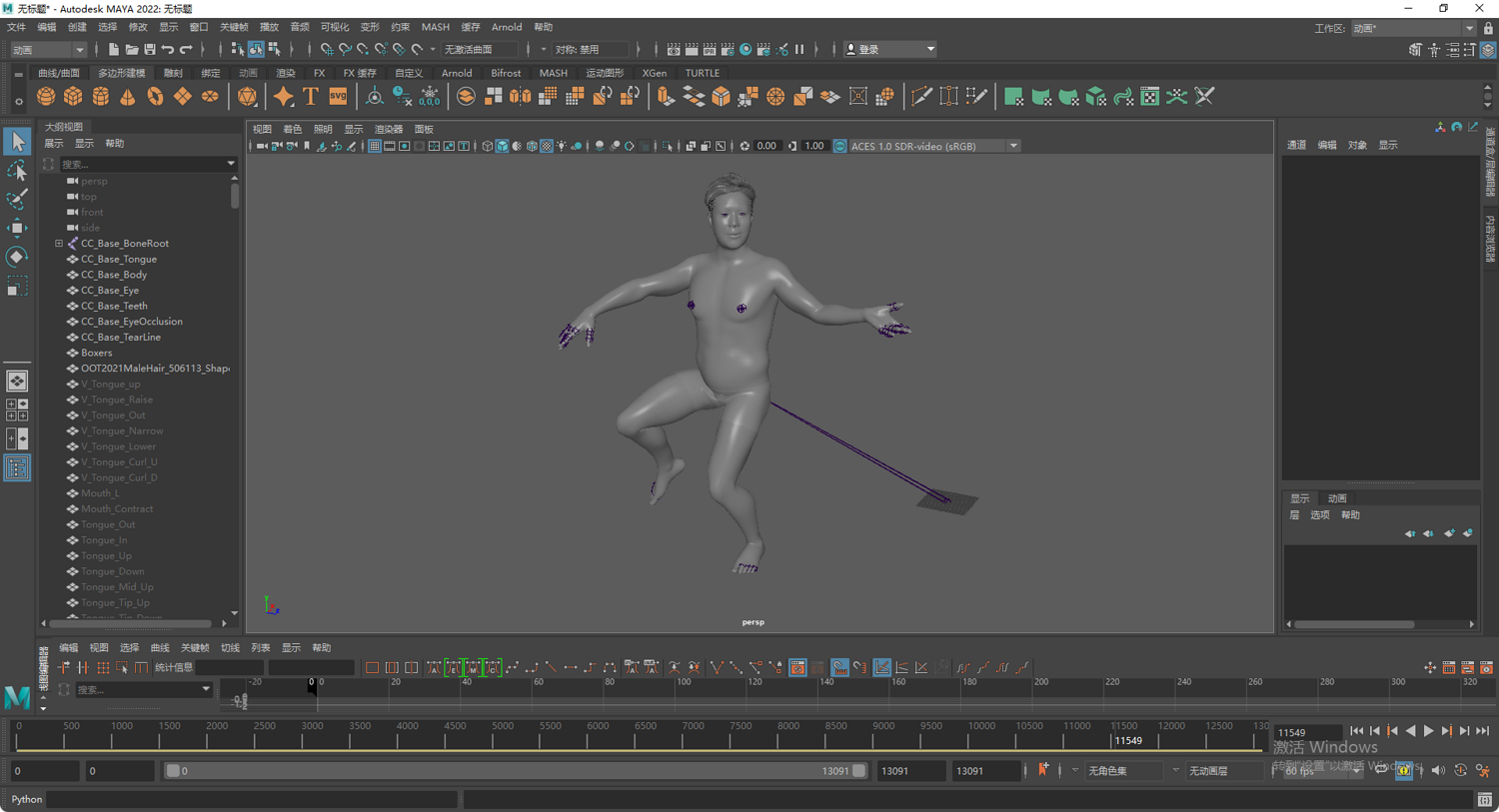Open the 动画 menu set dropdown

pos(48,49)
